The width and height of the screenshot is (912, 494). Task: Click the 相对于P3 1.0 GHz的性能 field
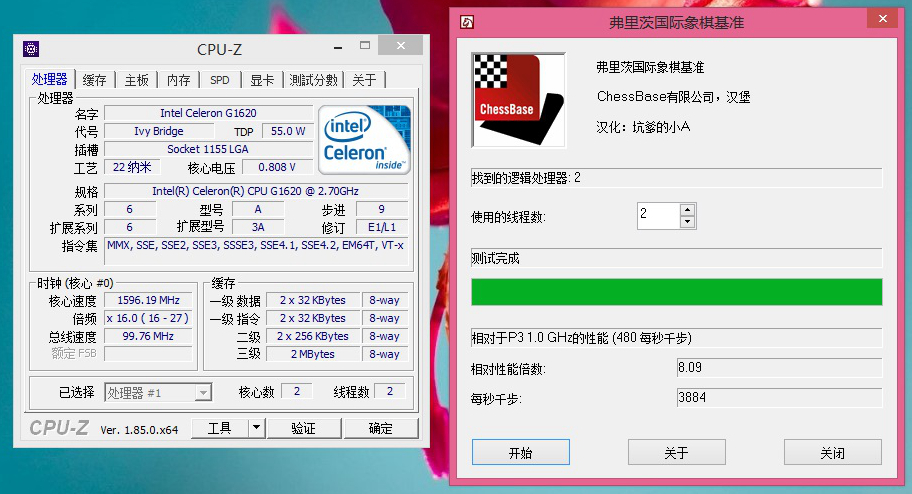[x=676, y=337]
